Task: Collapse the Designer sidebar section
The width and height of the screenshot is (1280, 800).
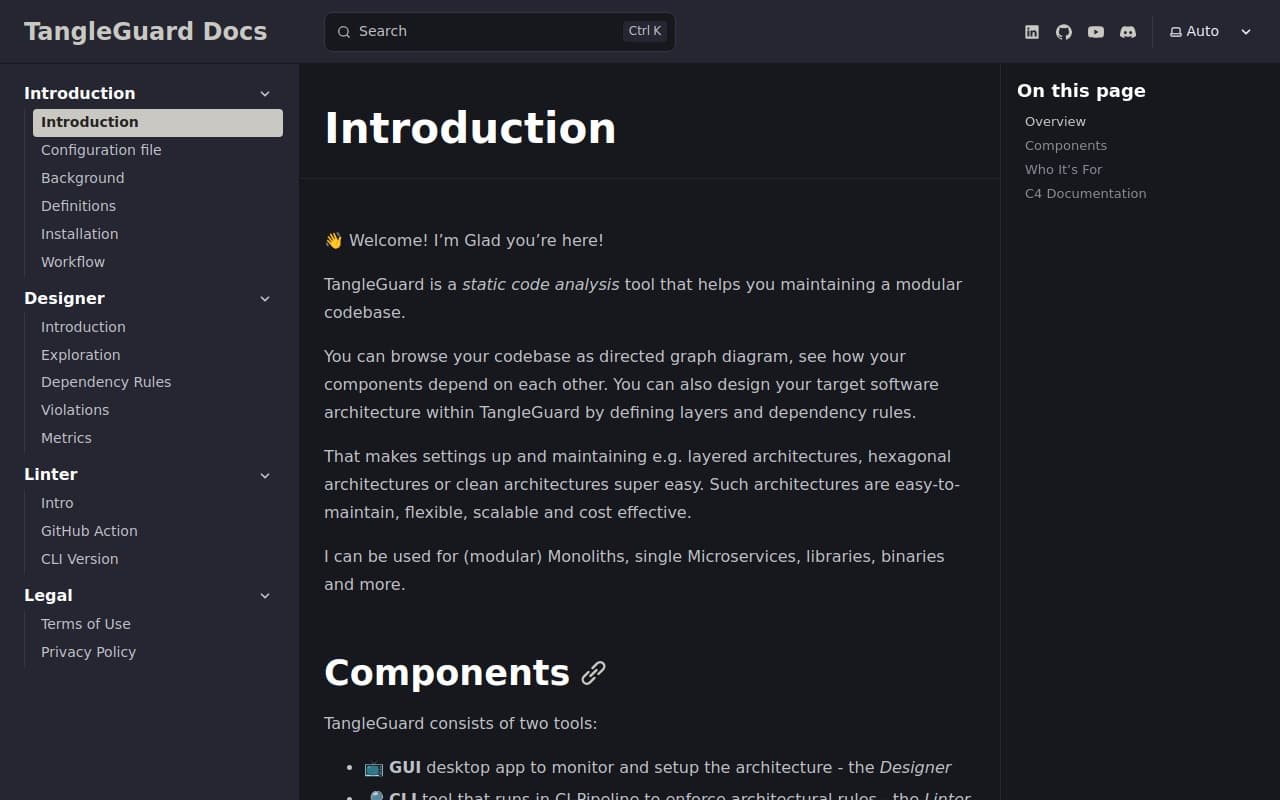Action: [x=265, y=299]
